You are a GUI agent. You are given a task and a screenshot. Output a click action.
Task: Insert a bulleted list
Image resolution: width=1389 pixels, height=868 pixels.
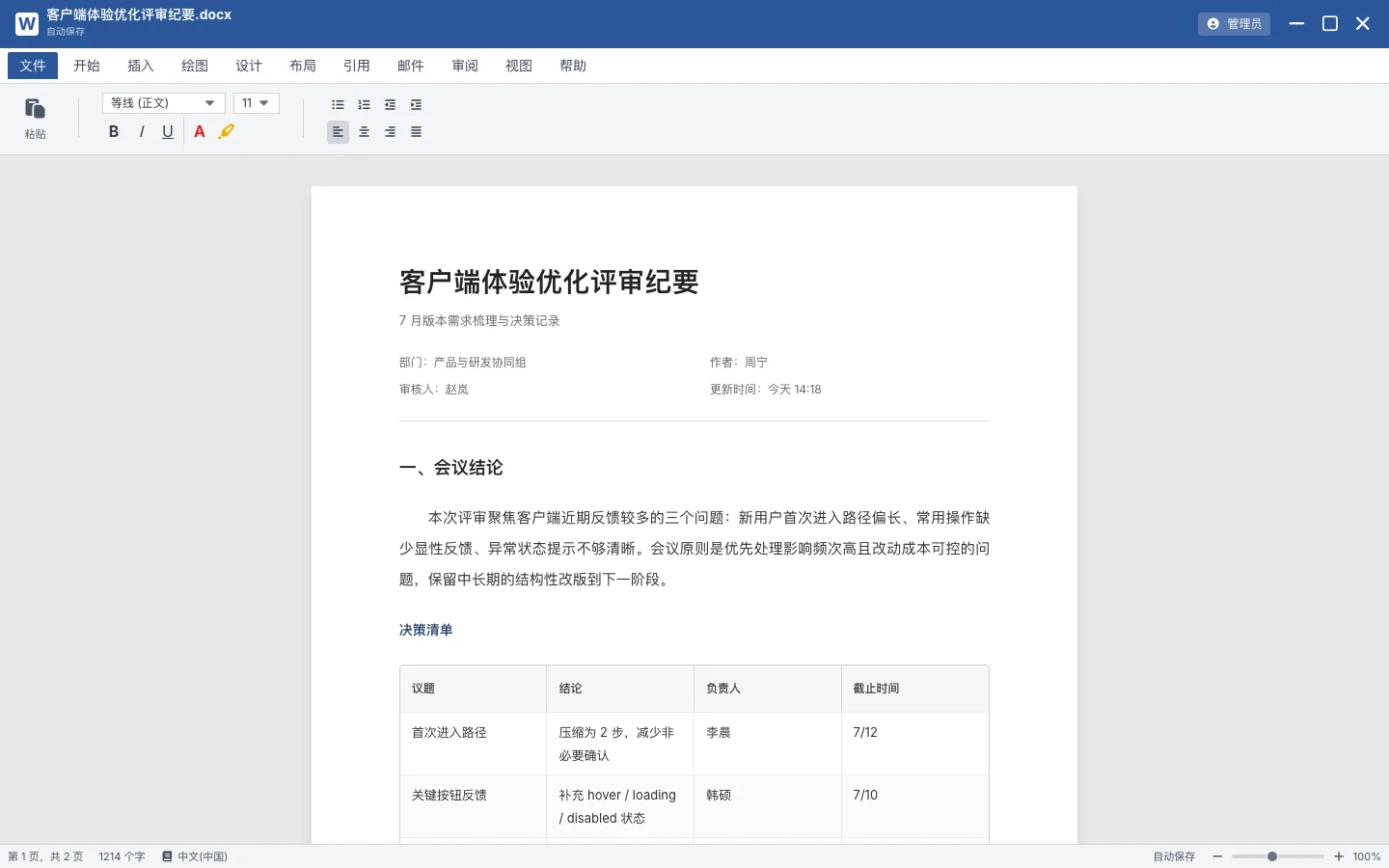click(338, 104)
